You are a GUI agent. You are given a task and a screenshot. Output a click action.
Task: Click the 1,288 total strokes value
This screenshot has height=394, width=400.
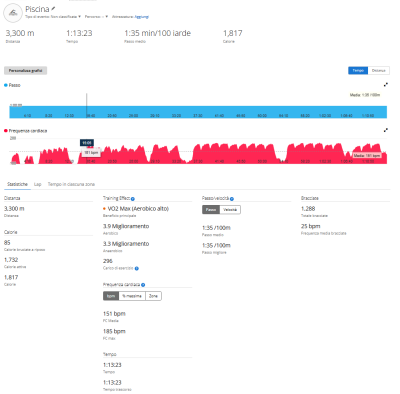[x=308, y=208]
